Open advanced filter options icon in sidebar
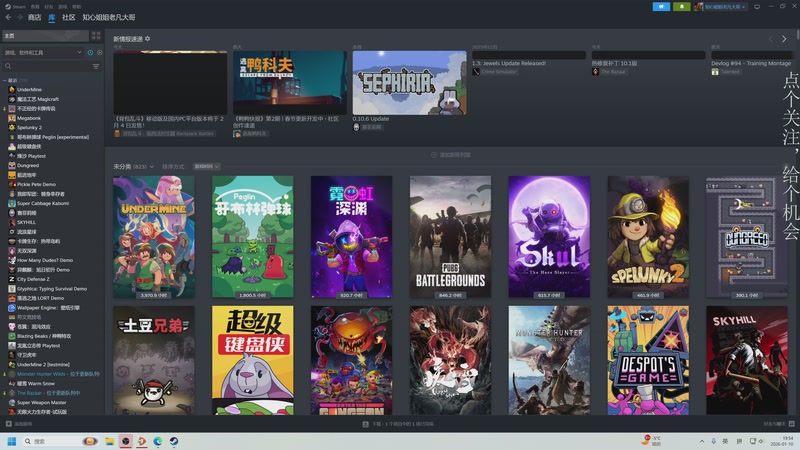Viewport: 800px width, 450px height. [x=96, y=66]
